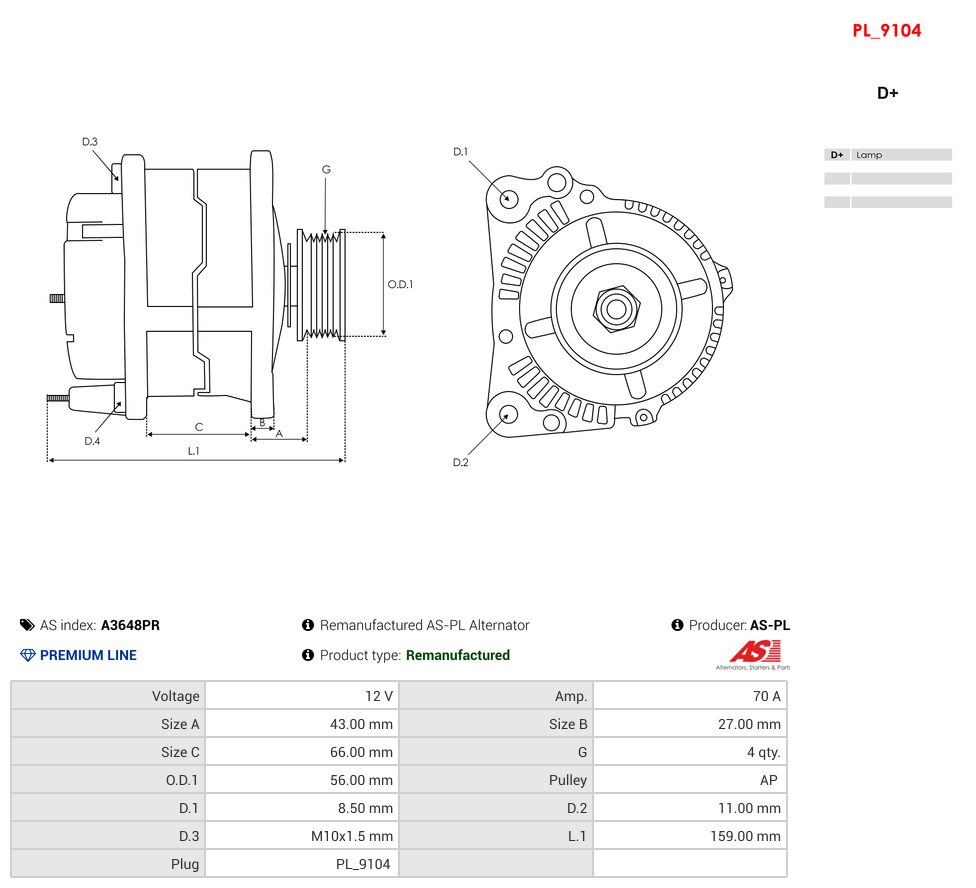
Task: Select the D.3 value M10x1.5 mm
Action: click(352, 836)
